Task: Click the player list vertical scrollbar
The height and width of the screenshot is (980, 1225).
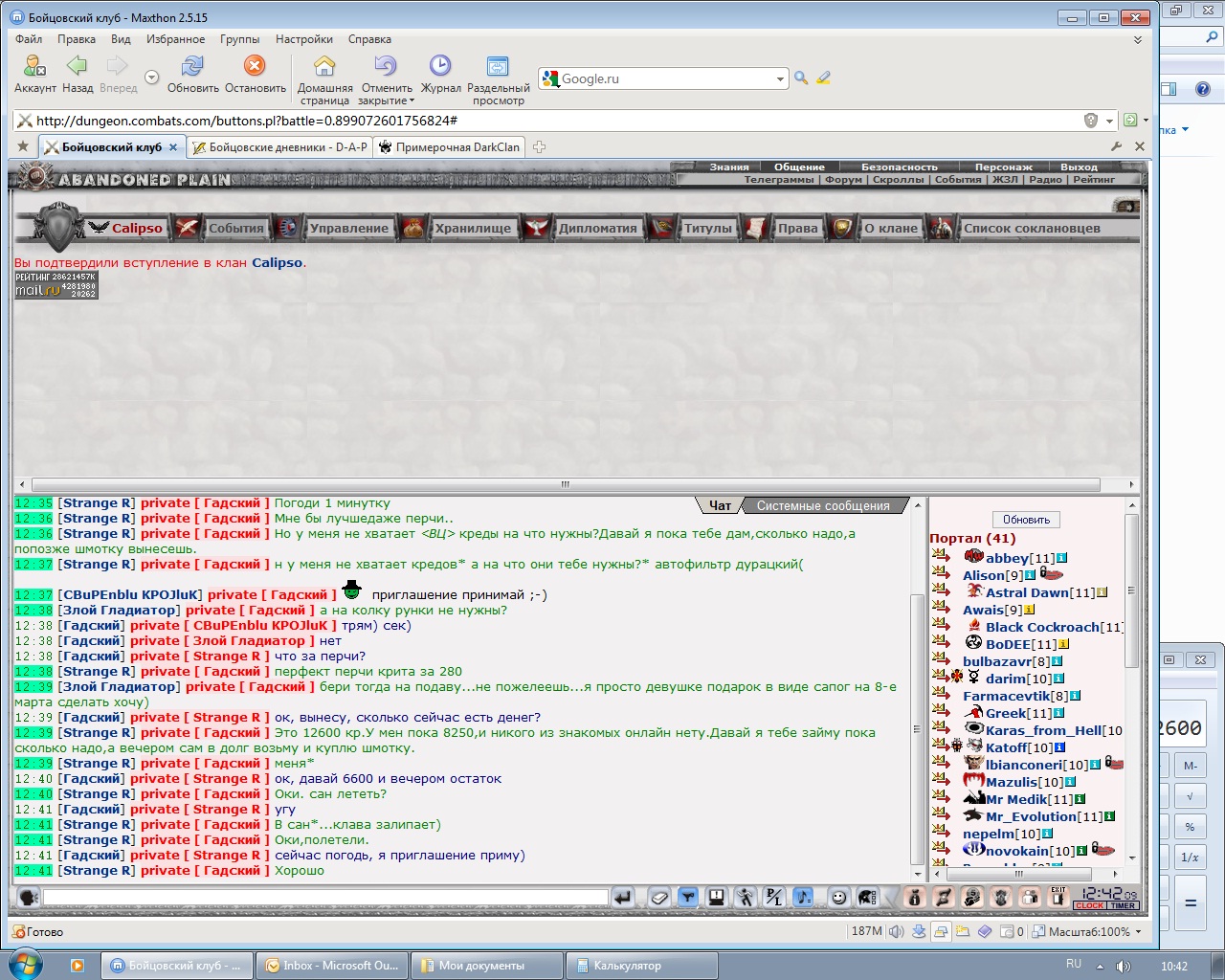Action: (x=1131, y=590)
